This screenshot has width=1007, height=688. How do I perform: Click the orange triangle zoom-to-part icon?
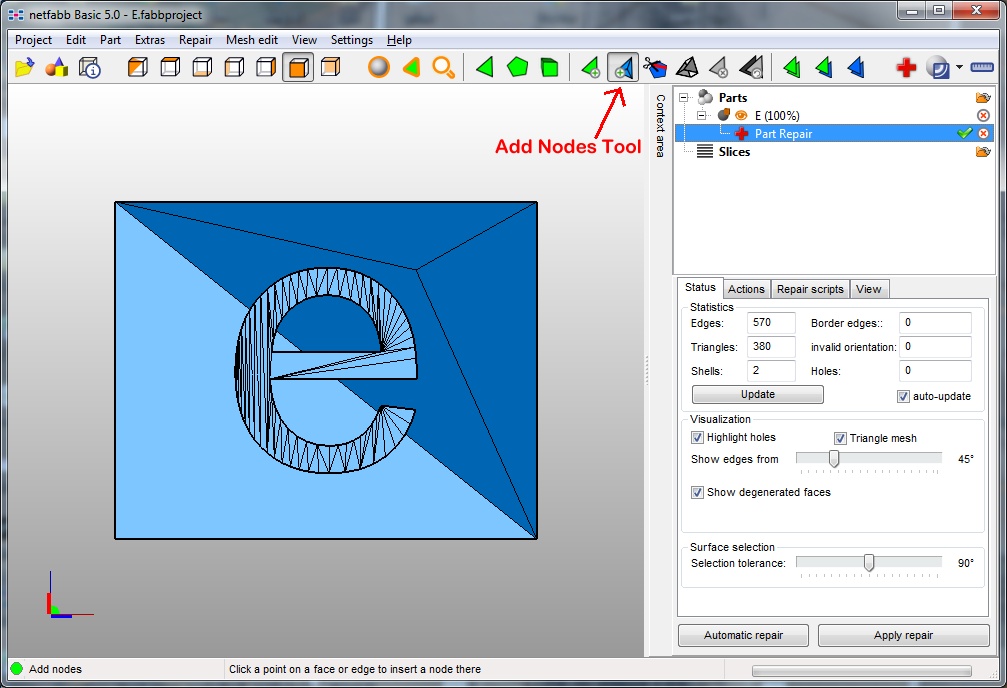(411, 67)
